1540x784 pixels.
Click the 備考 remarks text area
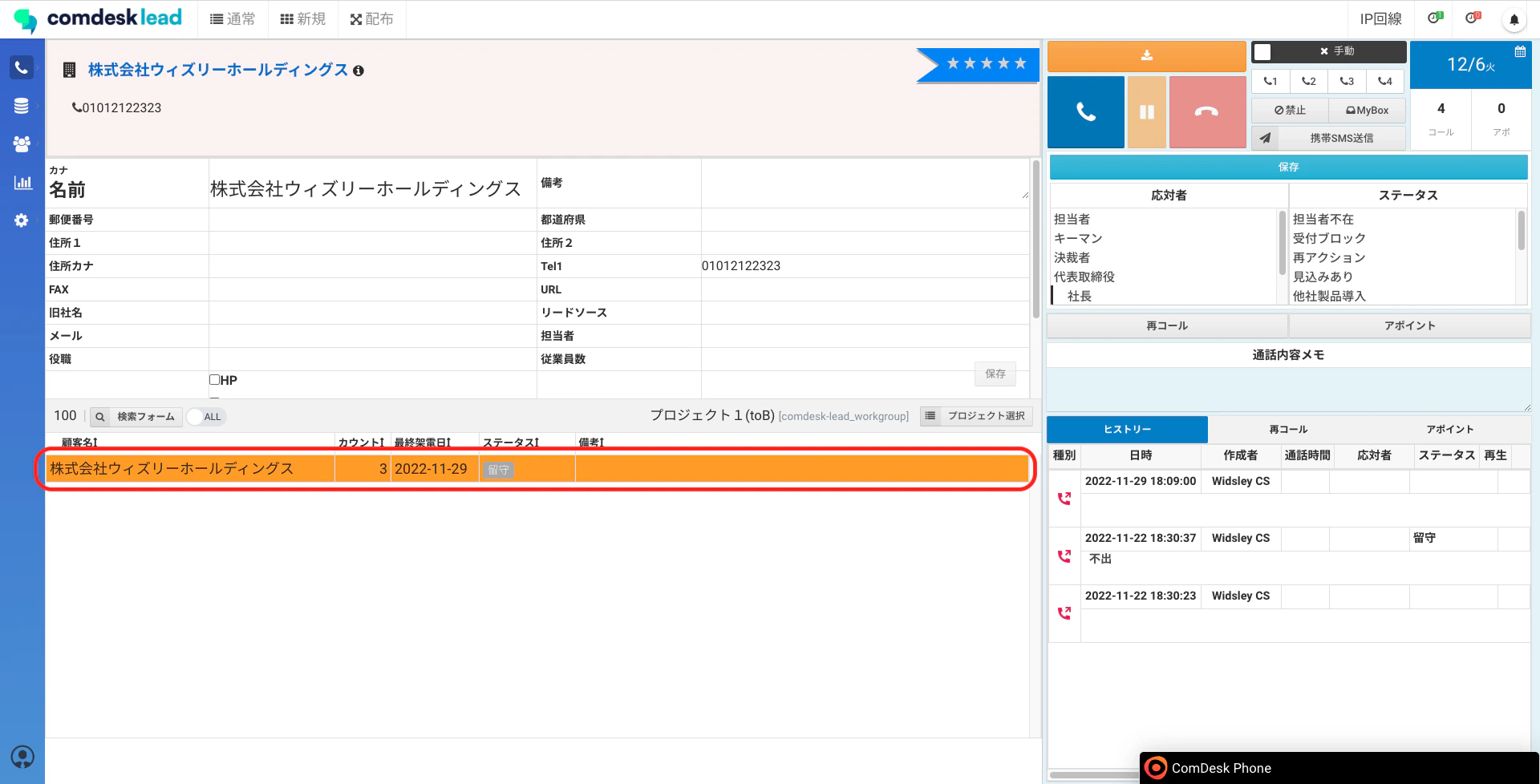pos(865,183)
